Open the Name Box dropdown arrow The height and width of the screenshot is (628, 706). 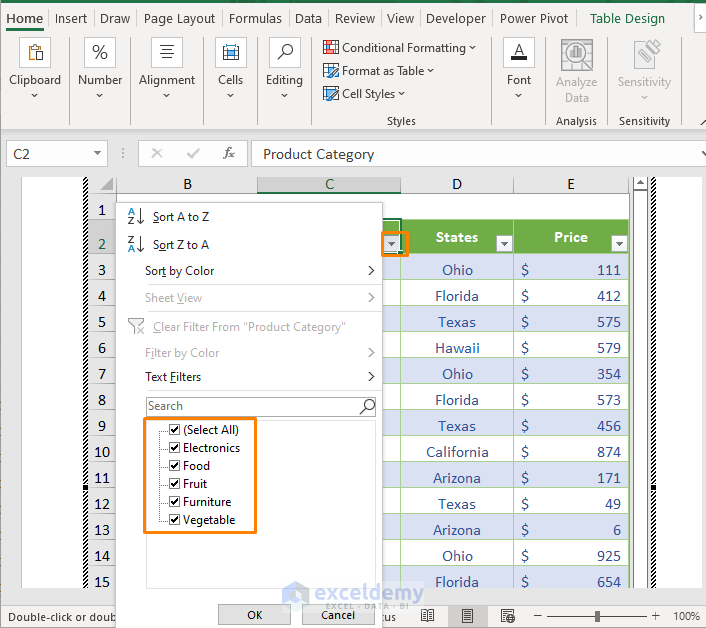[98, 154]
